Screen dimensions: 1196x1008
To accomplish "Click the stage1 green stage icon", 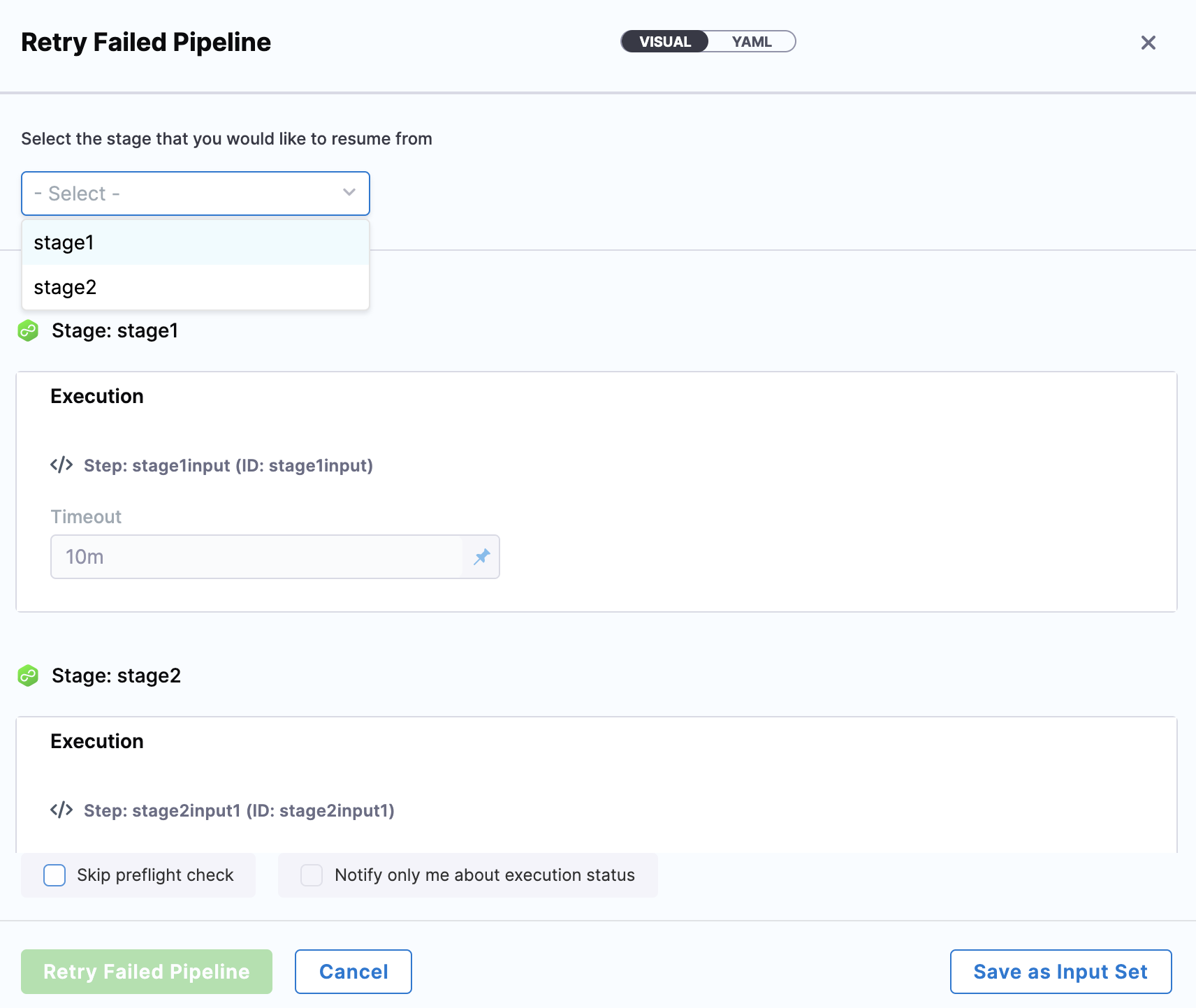I will (x=28, y=330).
